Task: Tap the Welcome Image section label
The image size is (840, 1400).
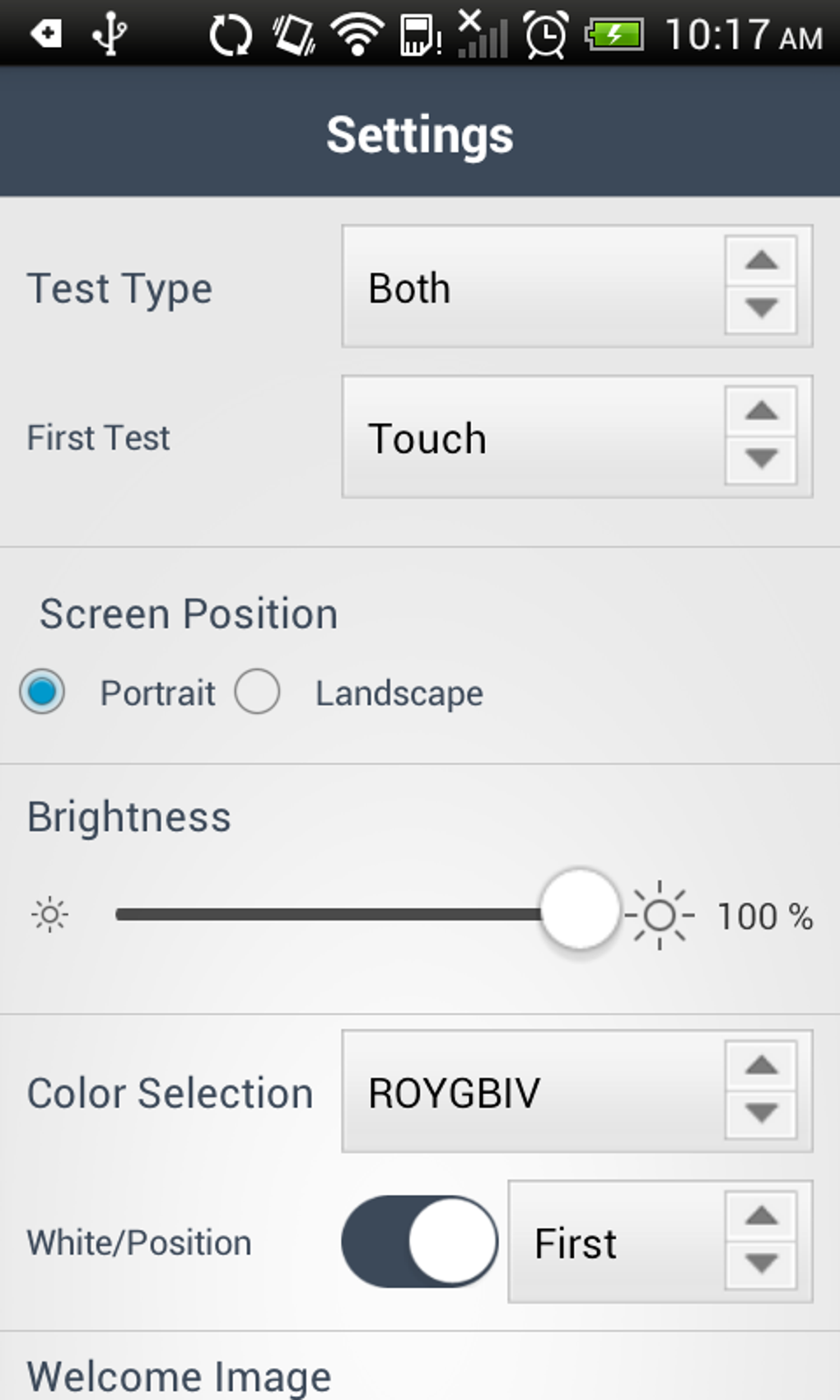Action: coord(179,1375)
